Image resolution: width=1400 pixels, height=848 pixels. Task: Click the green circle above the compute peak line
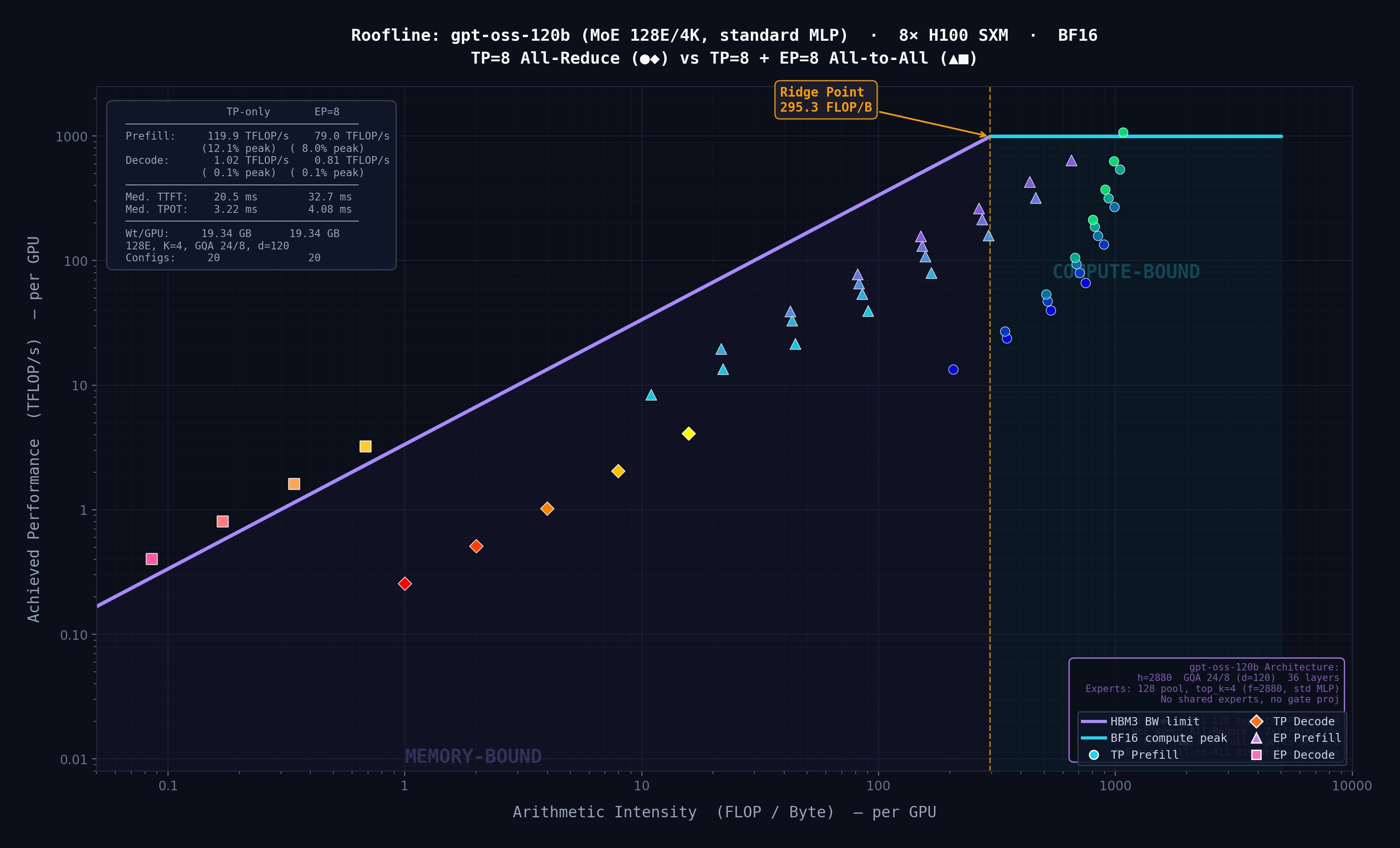click(1123, 132)
